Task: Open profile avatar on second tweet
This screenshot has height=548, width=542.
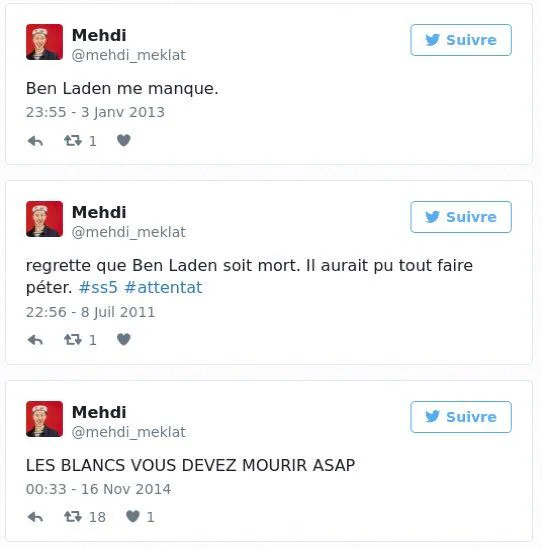Action: point(44,219)
